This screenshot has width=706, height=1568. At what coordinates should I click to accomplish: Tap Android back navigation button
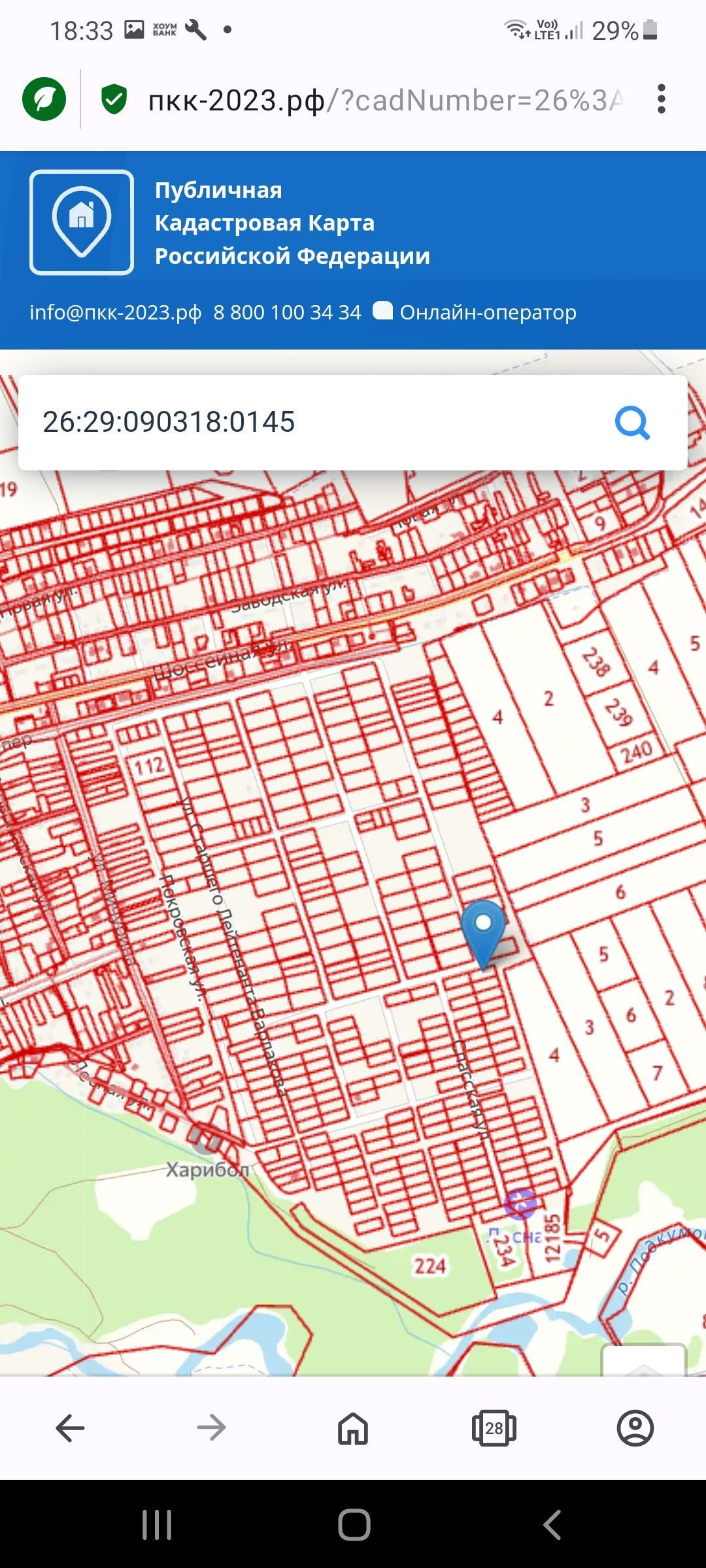(552, 1525)
